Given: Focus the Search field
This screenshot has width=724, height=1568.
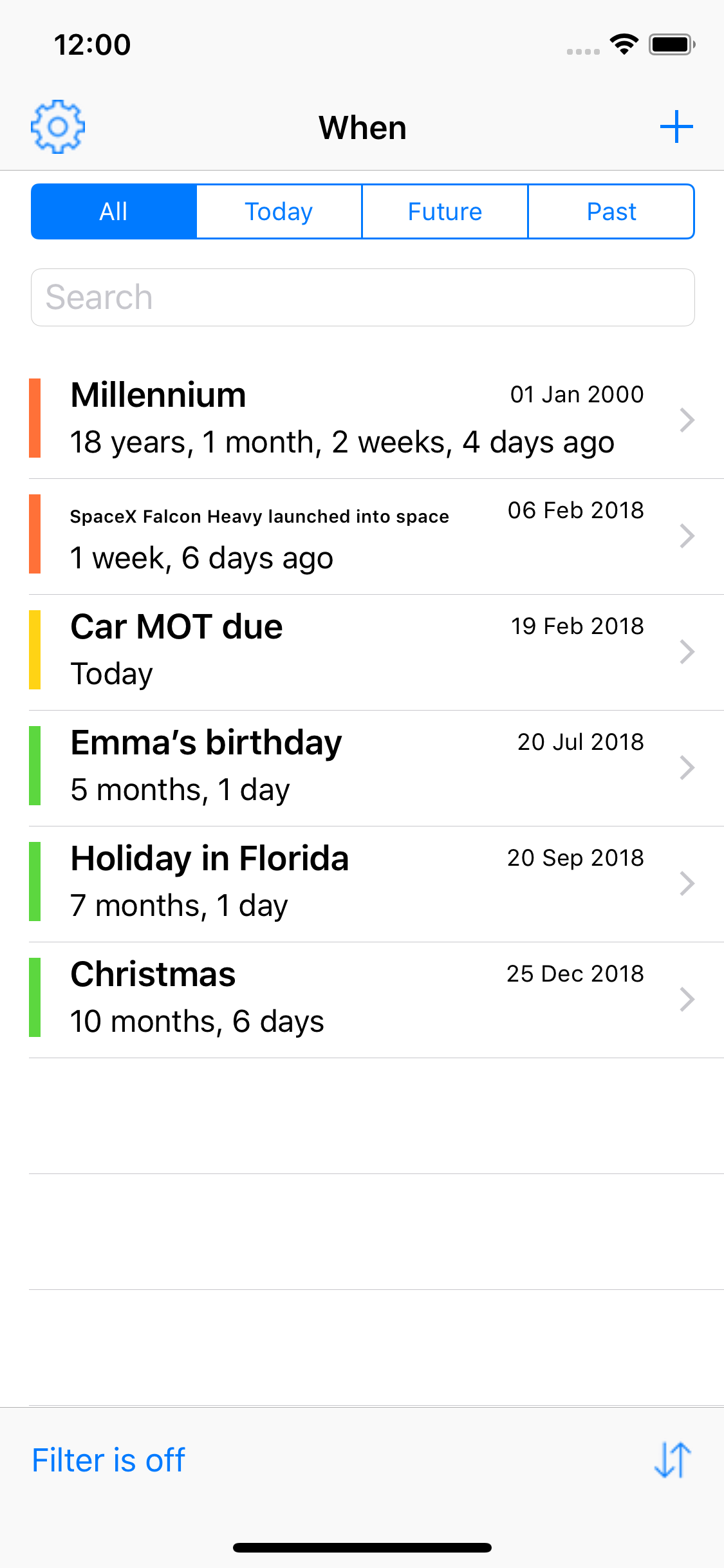Looking at the screenshot, I should pos(363,297).
